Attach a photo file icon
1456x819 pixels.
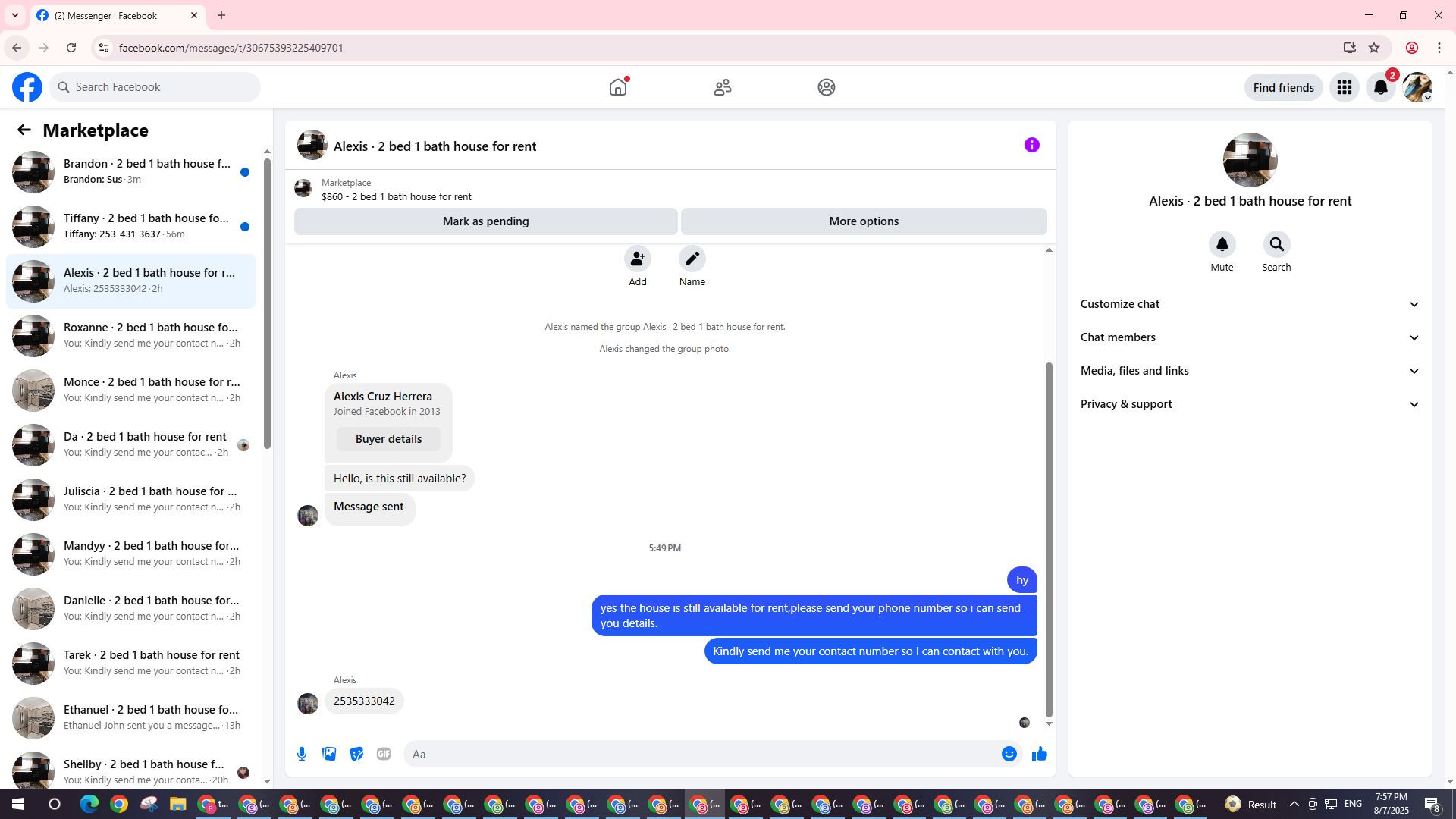pyautogui.click(x=329, y=754)
